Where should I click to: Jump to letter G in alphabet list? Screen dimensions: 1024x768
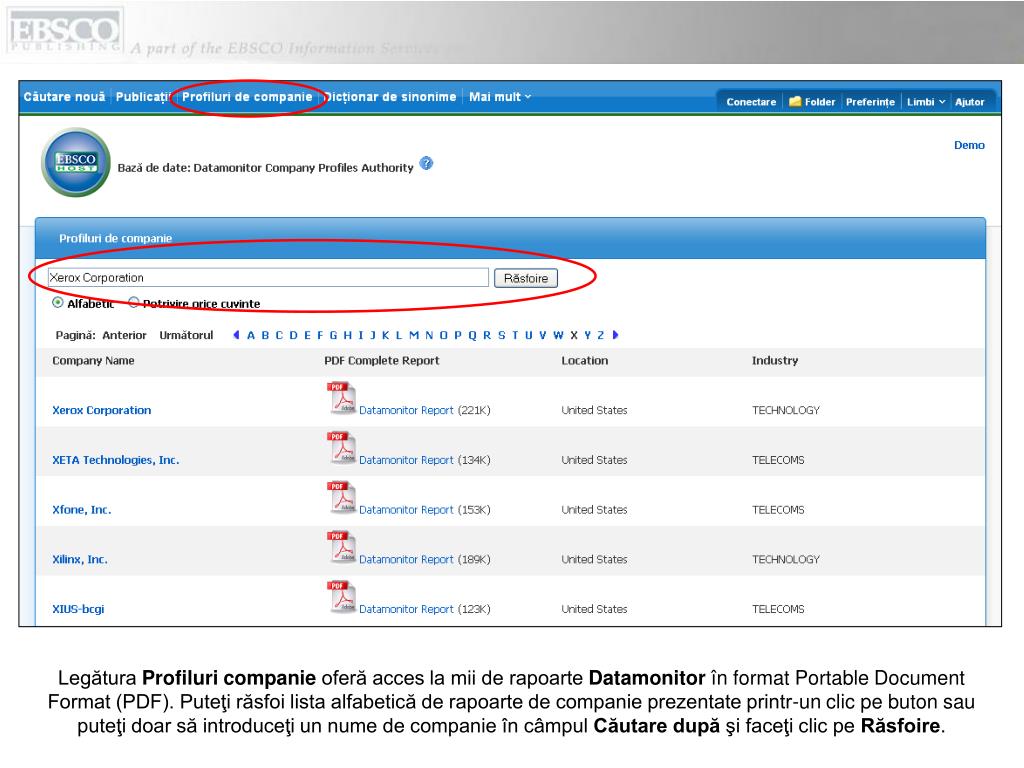tap(333, 335)
